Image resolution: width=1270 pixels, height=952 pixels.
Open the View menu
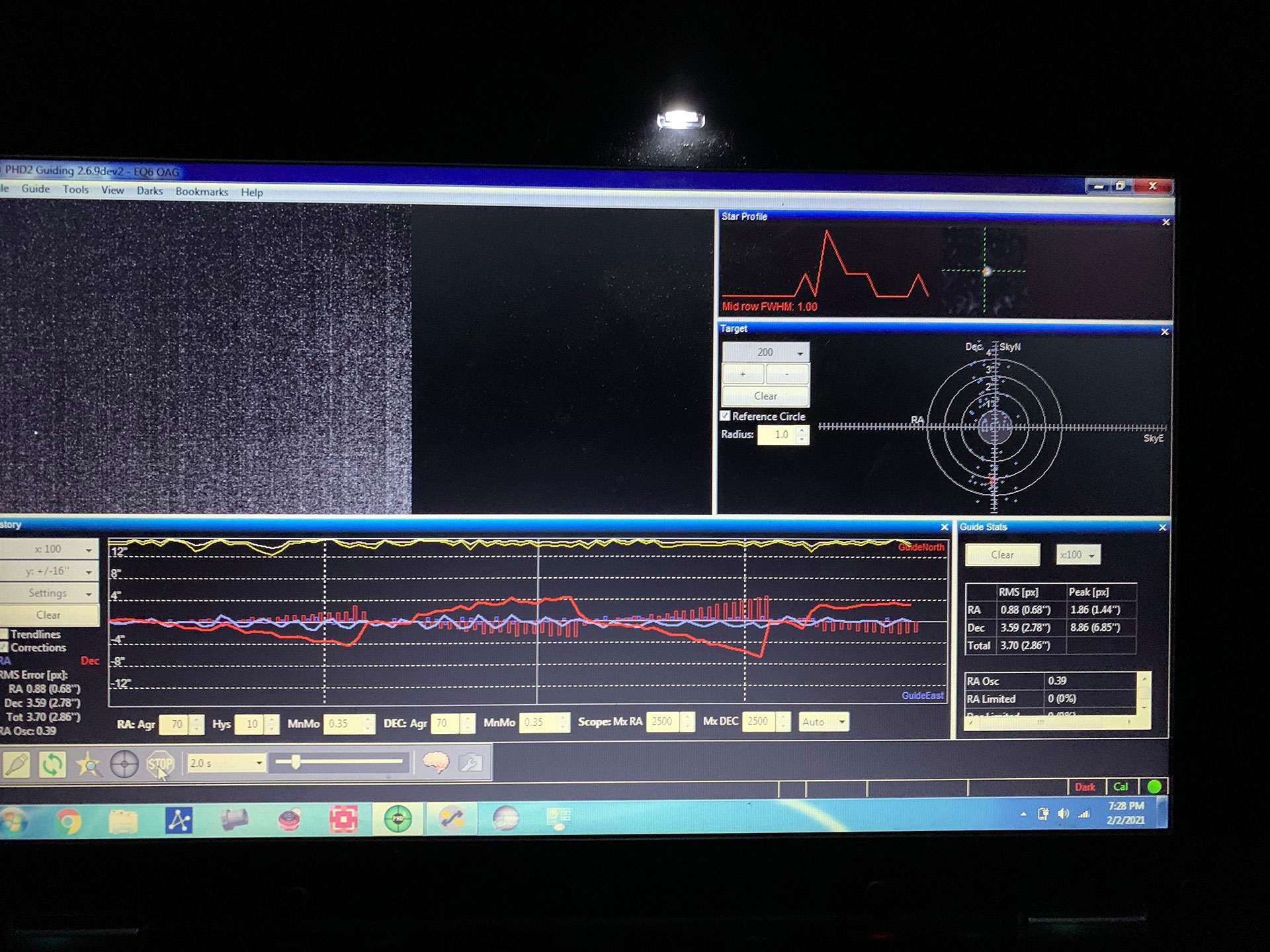[112, 190]
